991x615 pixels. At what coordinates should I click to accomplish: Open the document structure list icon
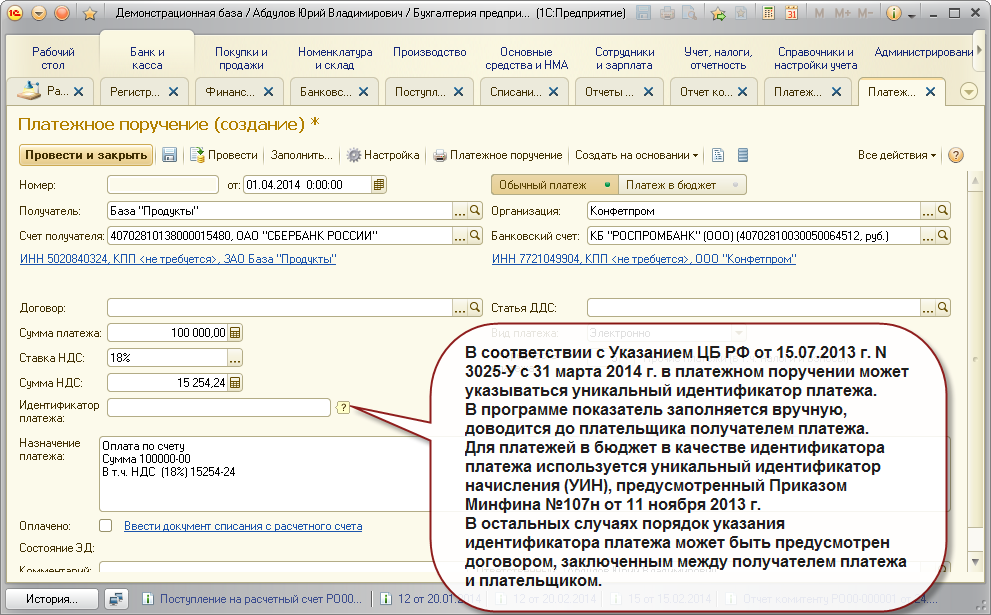[x=743, y=155]
